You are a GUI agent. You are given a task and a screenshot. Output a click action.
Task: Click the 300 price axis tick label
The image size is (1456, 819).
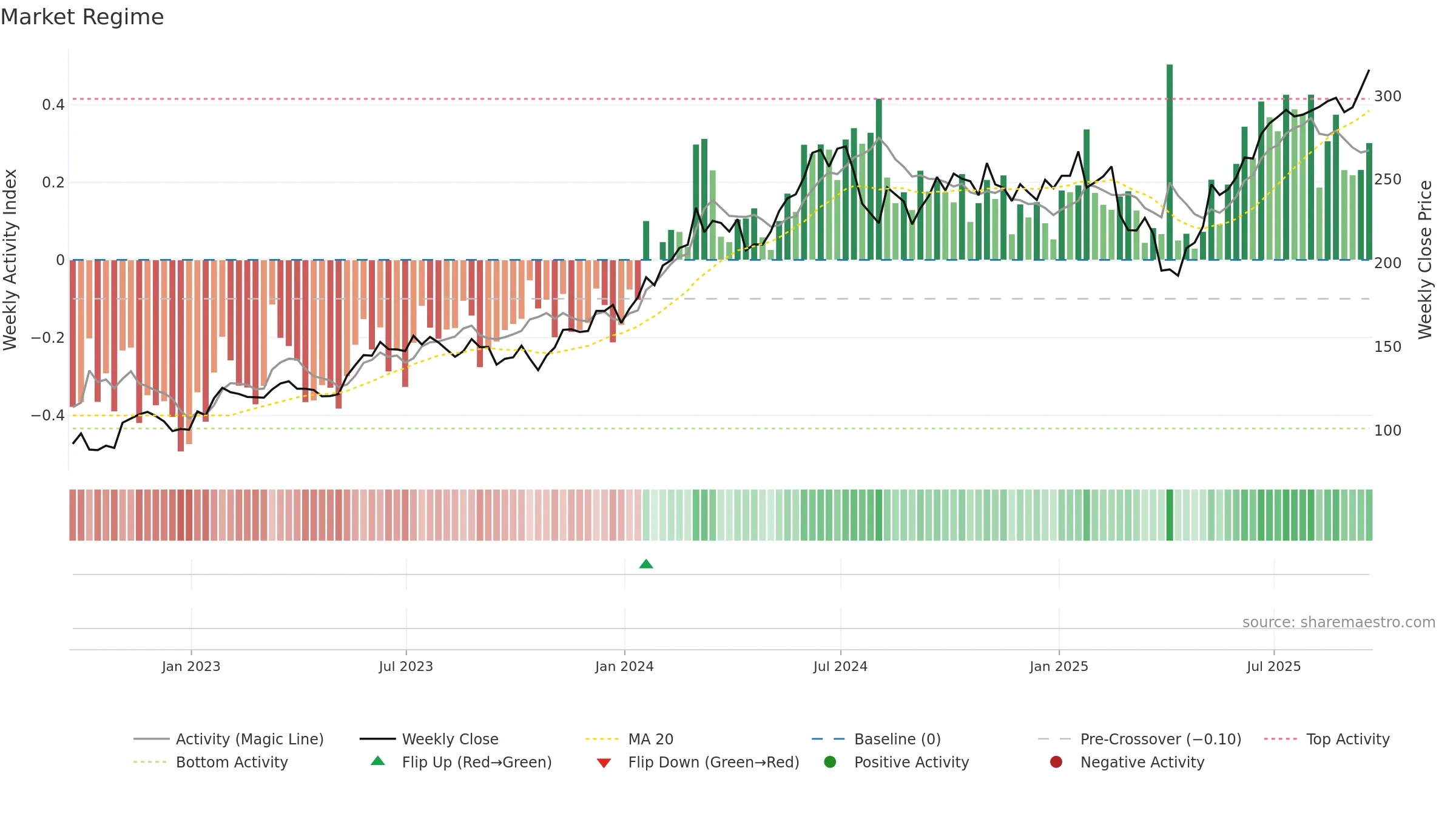pyautogui.click(x=1388, y=96)
